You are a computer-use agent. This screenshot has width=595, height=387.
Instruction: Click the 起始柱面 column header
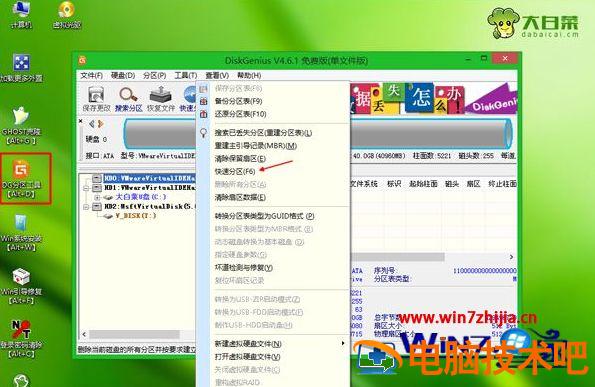click(423, 184)
